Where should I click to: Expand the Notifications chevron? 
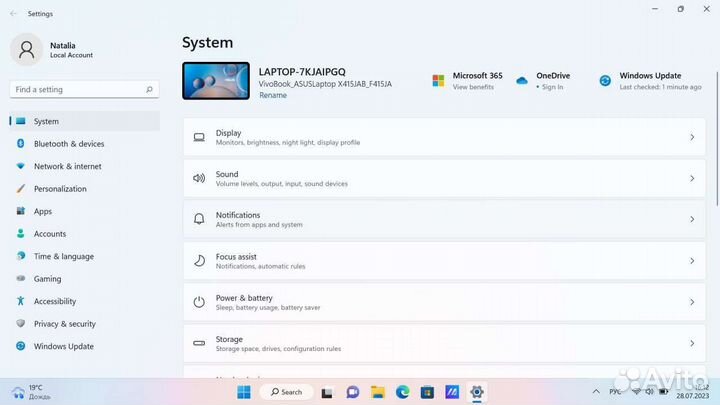coord(692,219)
